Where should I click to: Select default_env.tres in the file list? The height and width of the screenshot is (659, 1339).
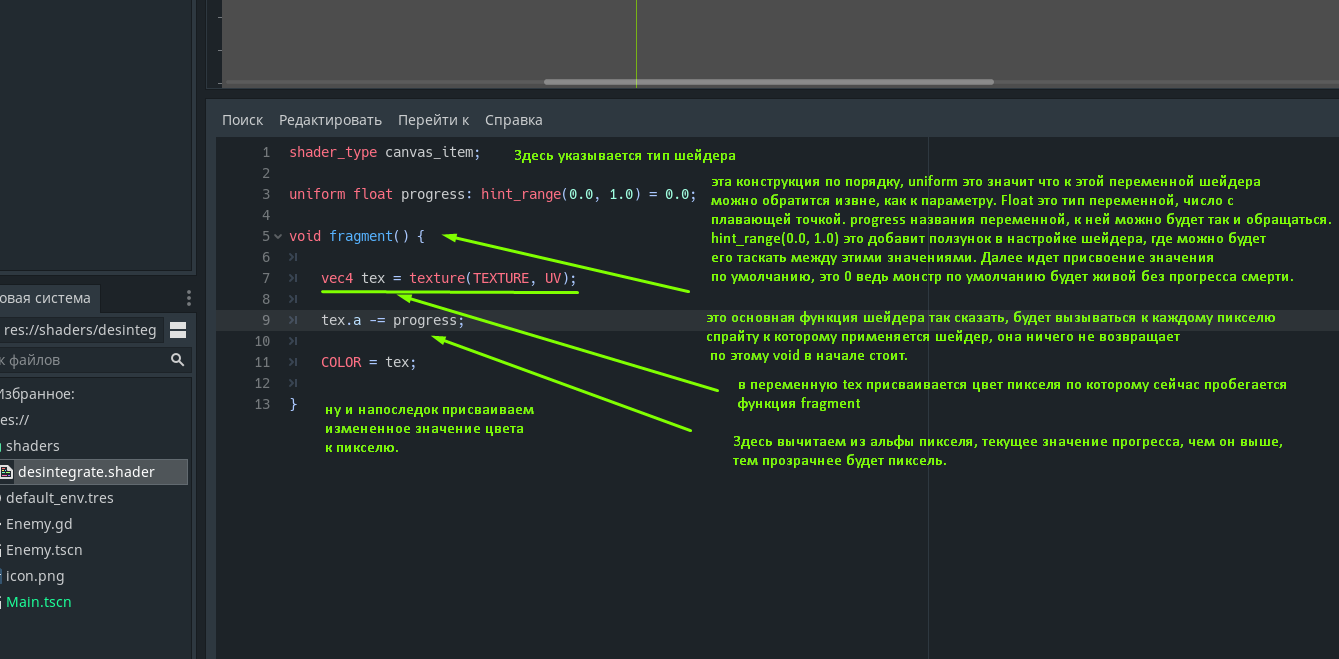point(59,498)
